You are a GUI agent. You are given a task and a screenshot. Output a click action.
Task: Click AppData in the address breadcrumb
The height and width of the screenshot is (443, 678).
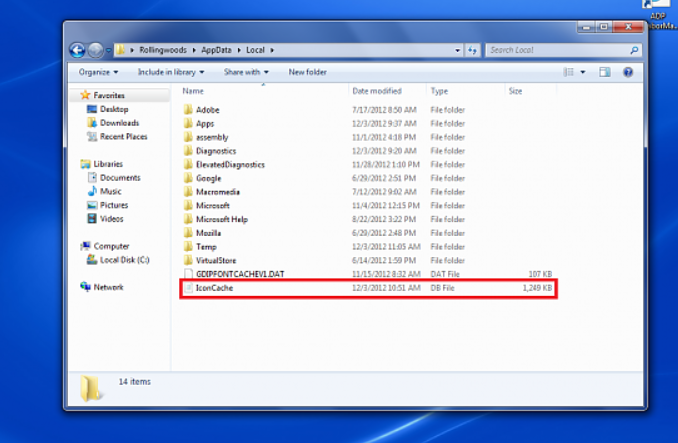tap(222, 50)
